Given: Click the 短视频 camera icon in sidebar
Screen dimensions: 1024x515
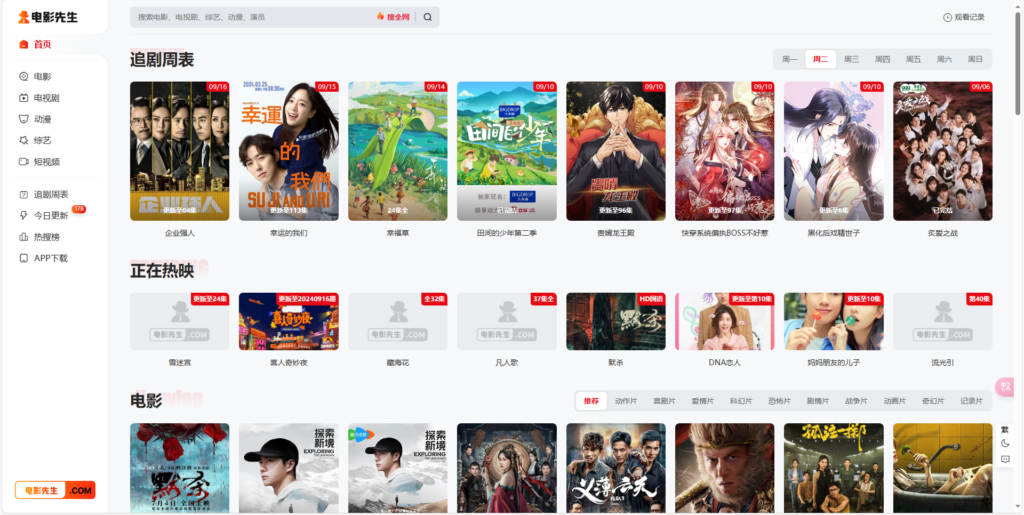Looking at the screenshot, I should coord(24,162).
